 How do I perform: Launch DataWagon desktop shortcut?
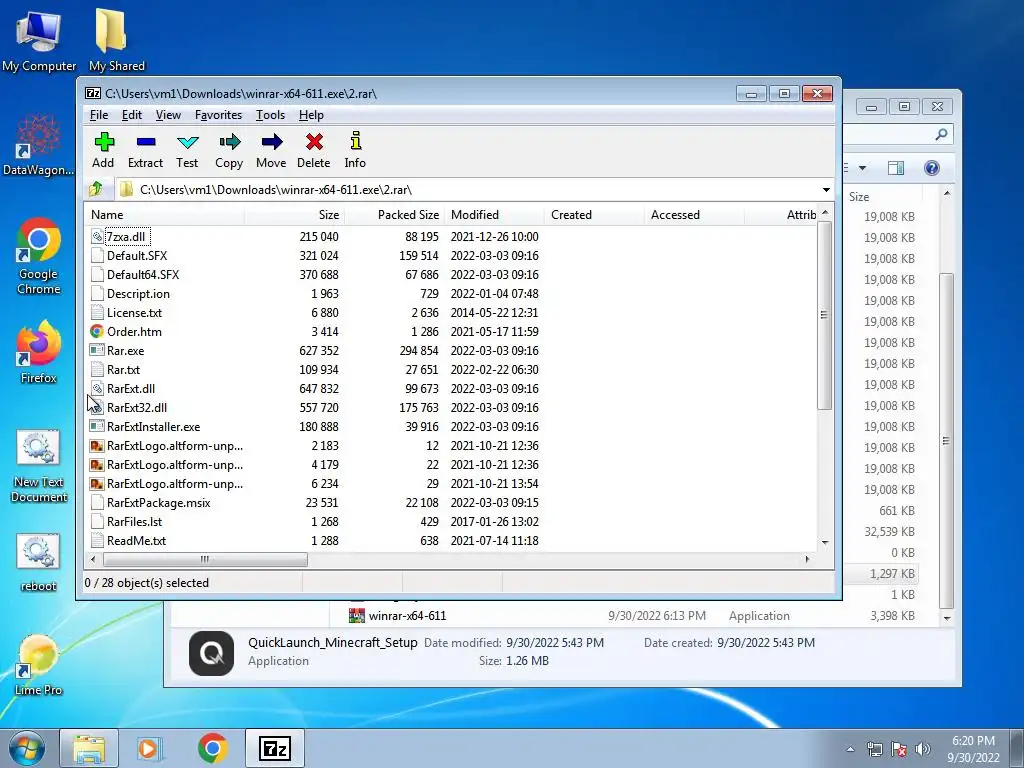coord(39,145)
